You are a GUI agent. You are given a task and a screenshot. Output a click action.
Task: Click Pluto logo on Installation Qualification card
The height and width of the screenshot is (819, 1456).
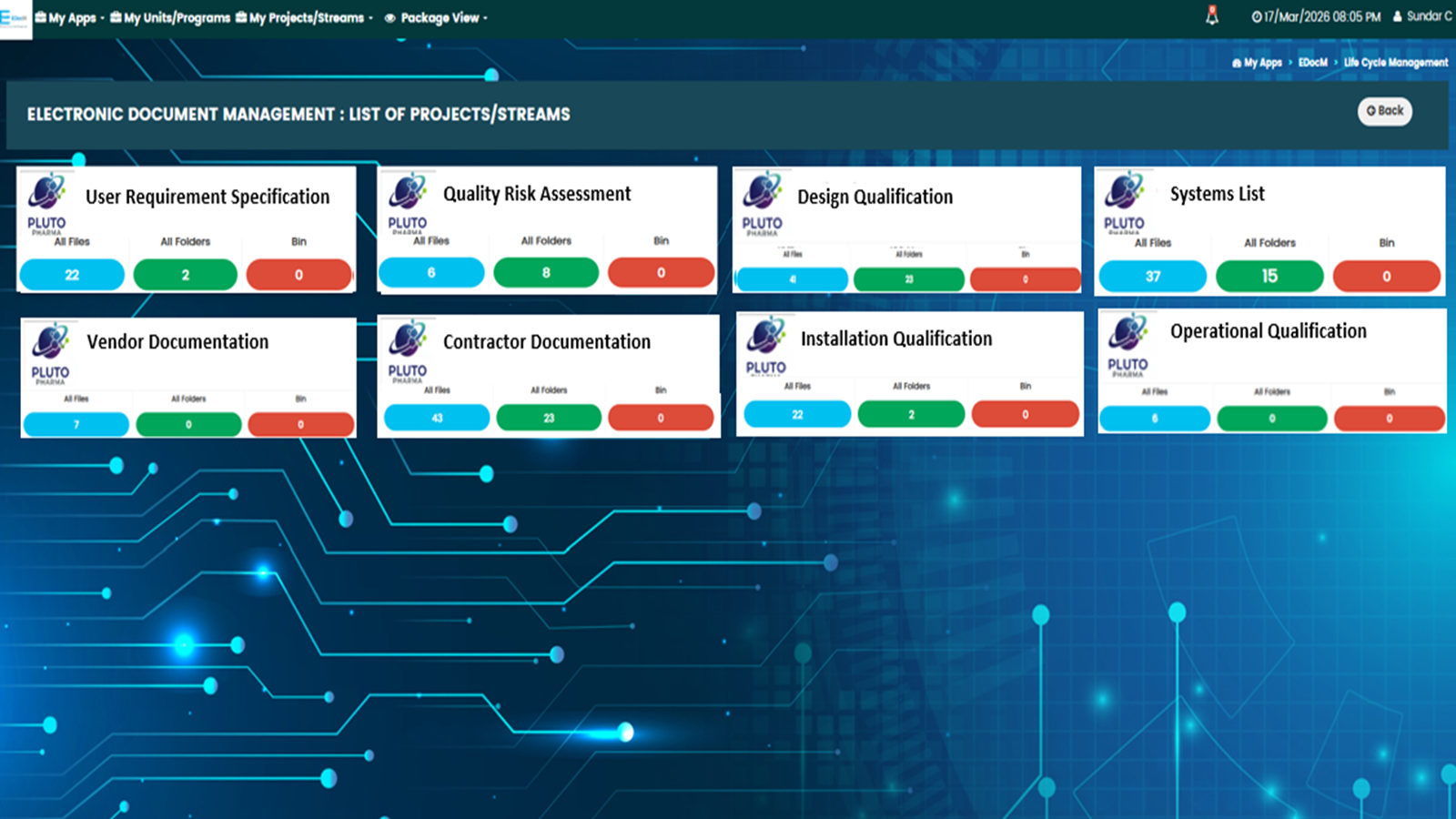765,346
